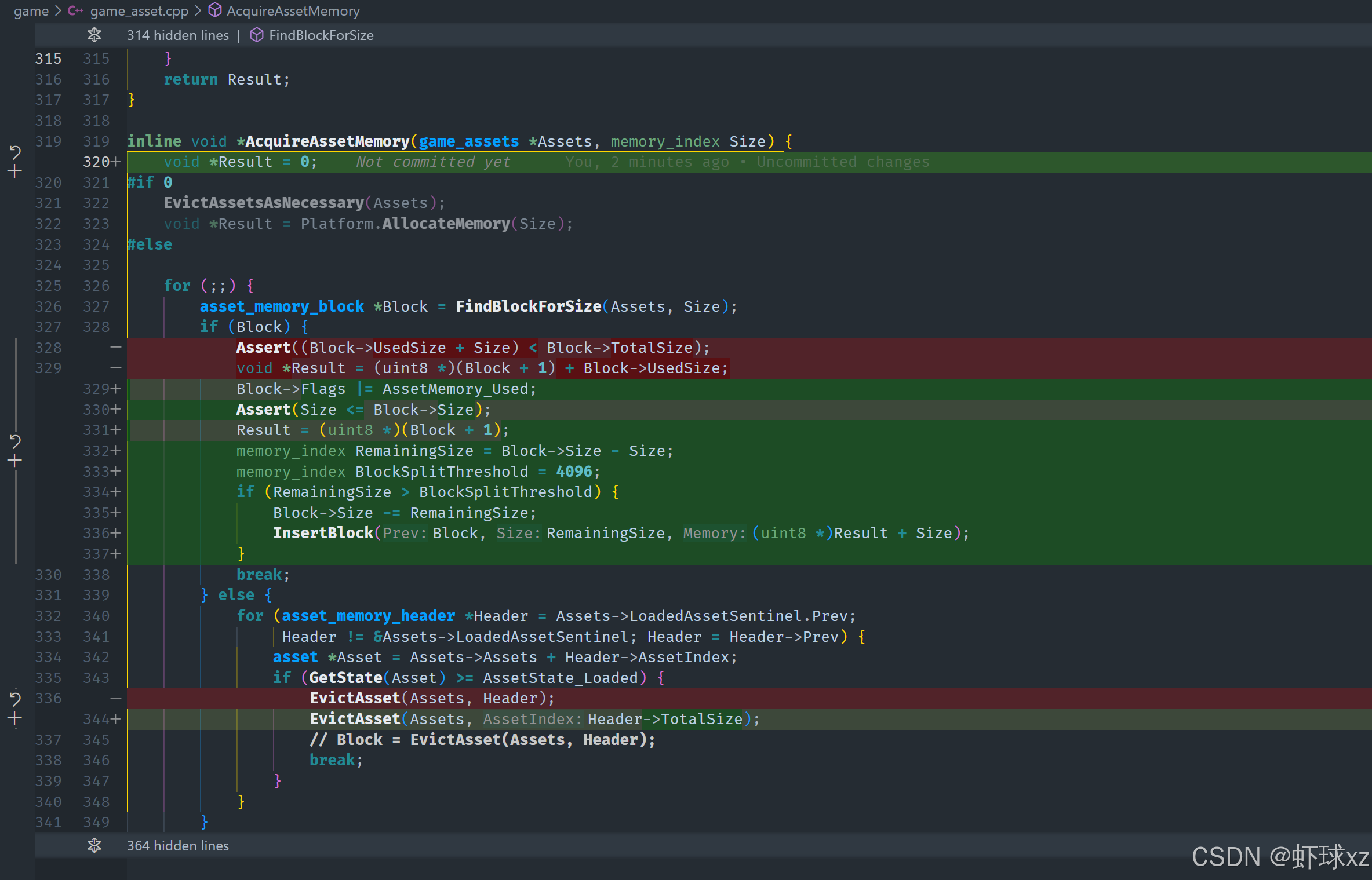Click RemainingSize declaration on line 332
This screenshot has width=1372, height=880.
pos(414,451)
